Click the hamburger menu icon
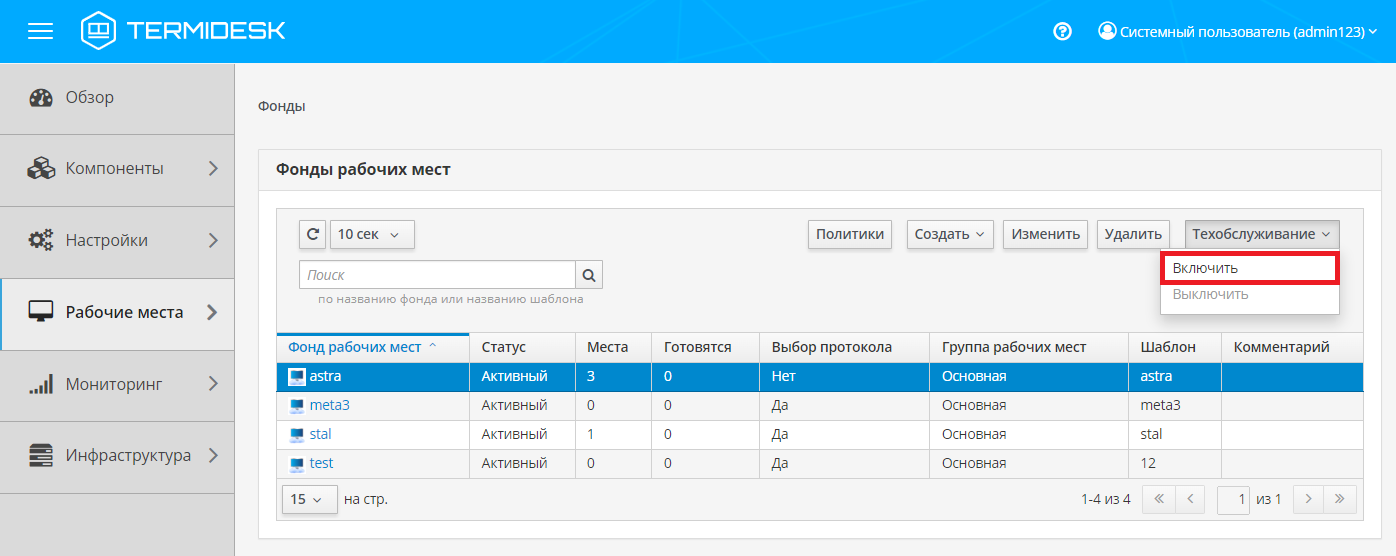The image size is (1396, 556). (x=40, y=31)
